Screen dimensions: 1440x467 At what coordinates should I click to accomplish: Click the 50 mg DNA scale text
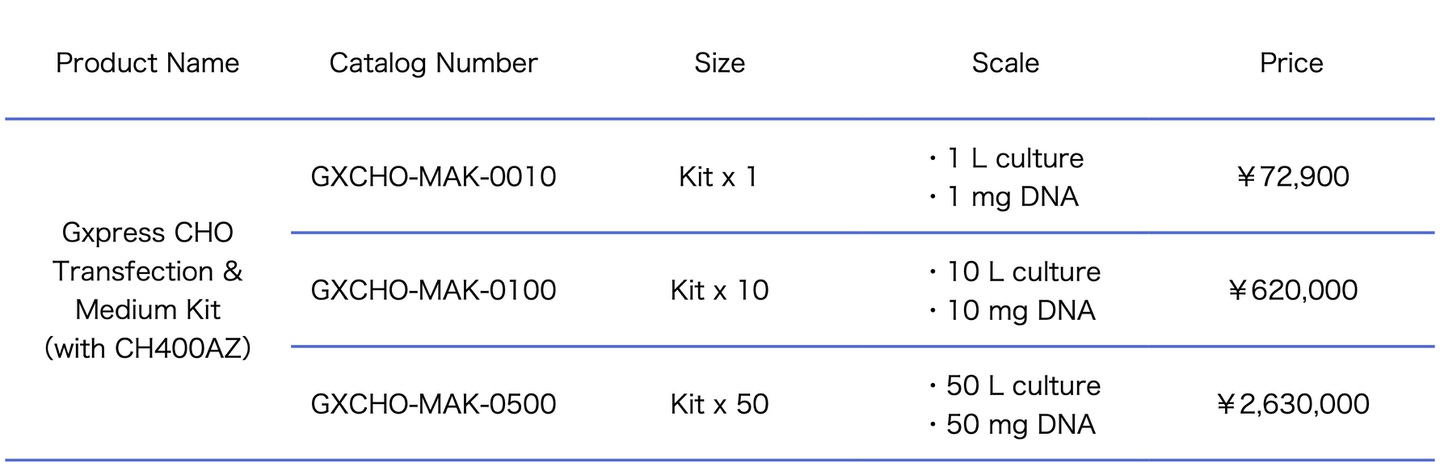coord(1018,424)
